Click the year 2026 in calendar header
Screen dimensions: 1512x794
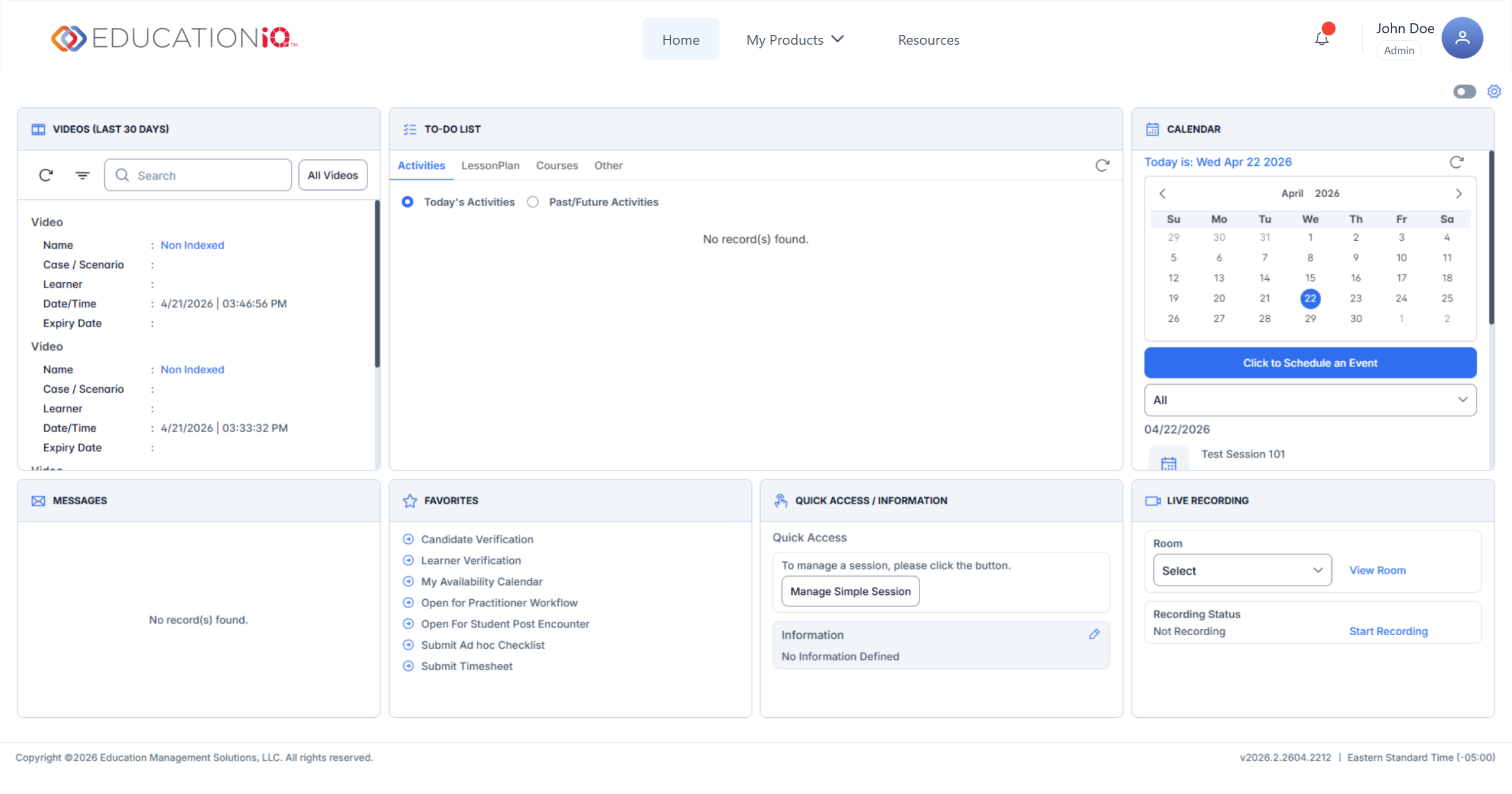[1327, 194]
